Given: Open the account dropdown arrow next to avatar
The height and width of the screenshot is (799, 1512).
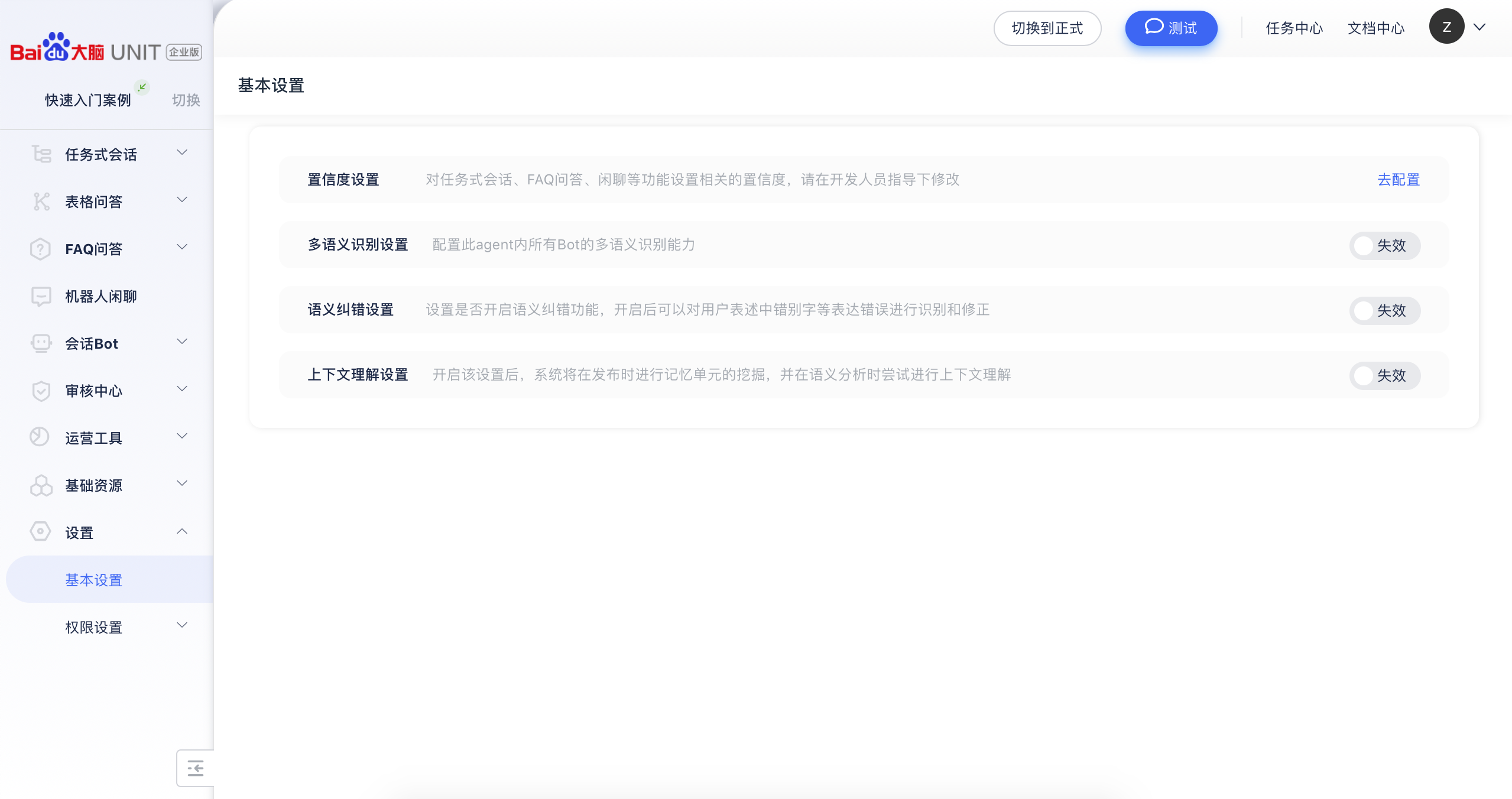Looking at the screenshot, I should click(x=1479, y=27).
